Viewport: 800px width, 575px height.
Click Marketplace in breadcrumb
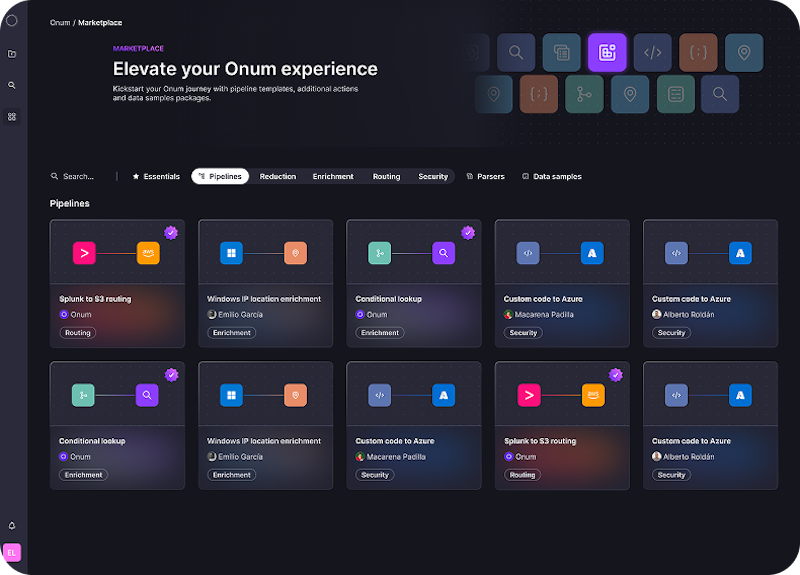click(x=100, y=22)
